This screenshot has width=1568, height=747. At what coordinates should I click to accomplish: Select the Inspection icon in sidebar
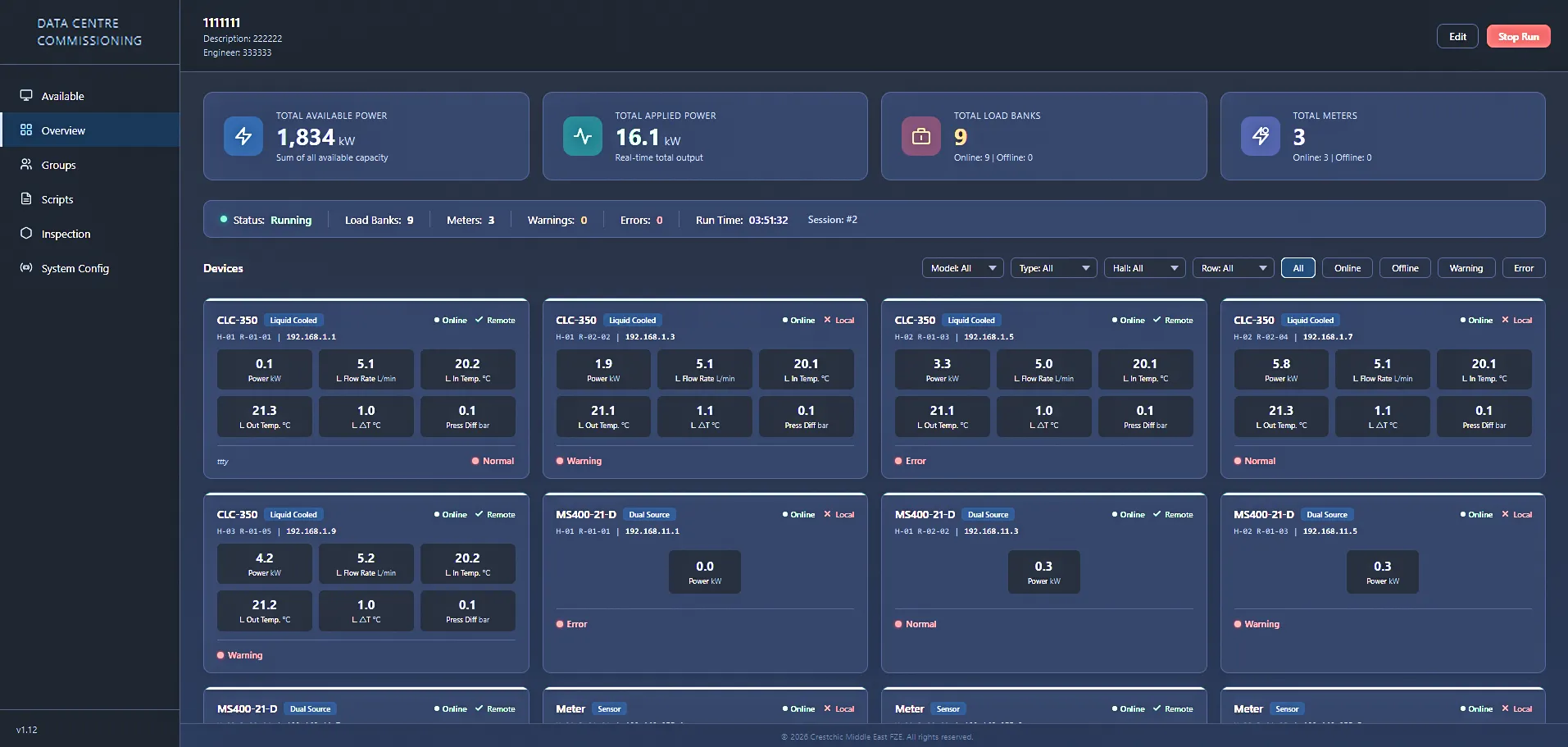click(x=25, y=233)
